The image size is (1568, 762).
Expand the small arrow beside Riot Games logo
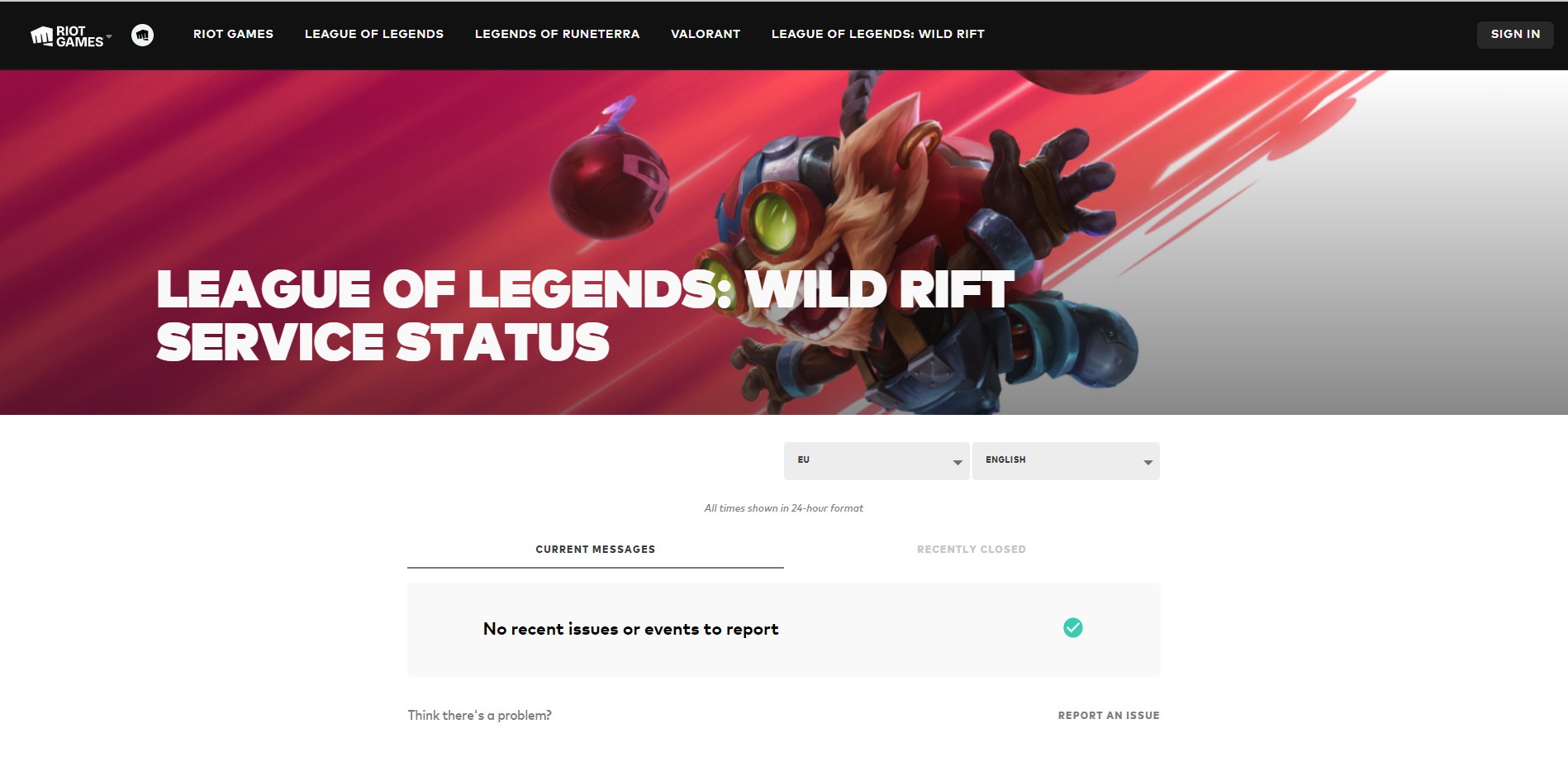pyautogui.click(x=109, y=36)
